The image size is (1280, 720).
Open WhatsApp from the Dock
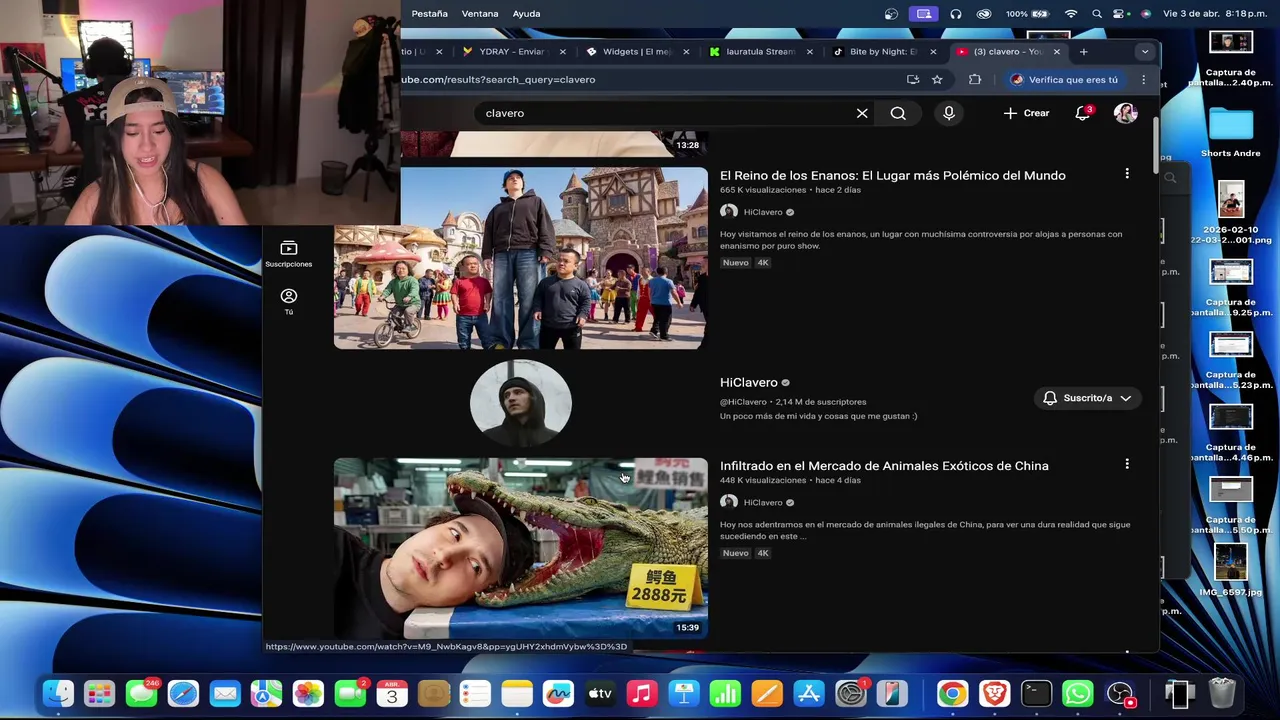click(1078, 693)
